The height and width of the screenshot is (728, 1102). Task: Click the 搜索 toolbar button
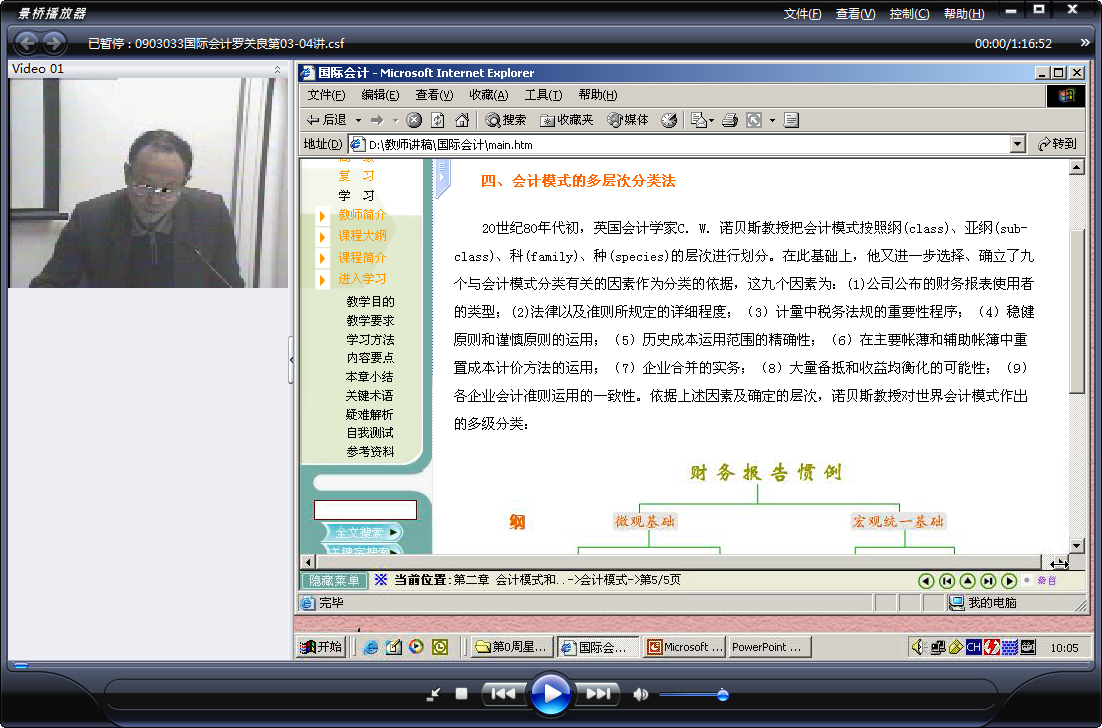coord(505,120)
